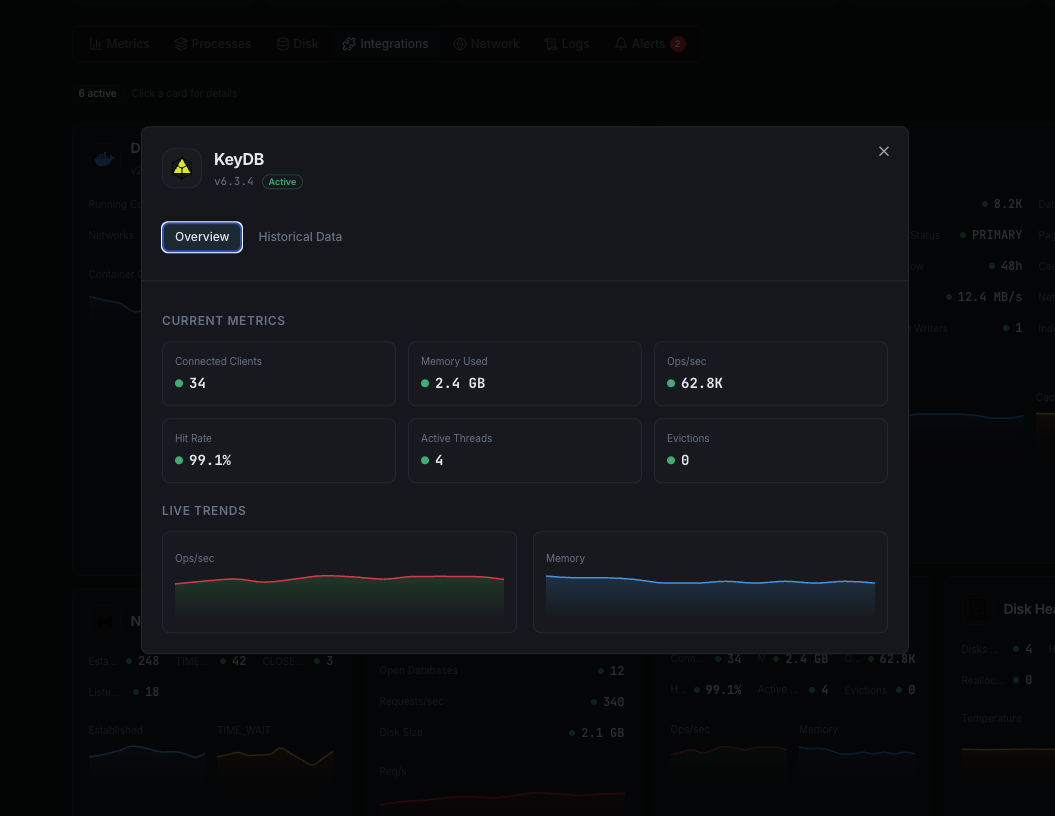Switch to the Historical Data tab
This screenshot has width=1055, height=816.
pos(300,237)
